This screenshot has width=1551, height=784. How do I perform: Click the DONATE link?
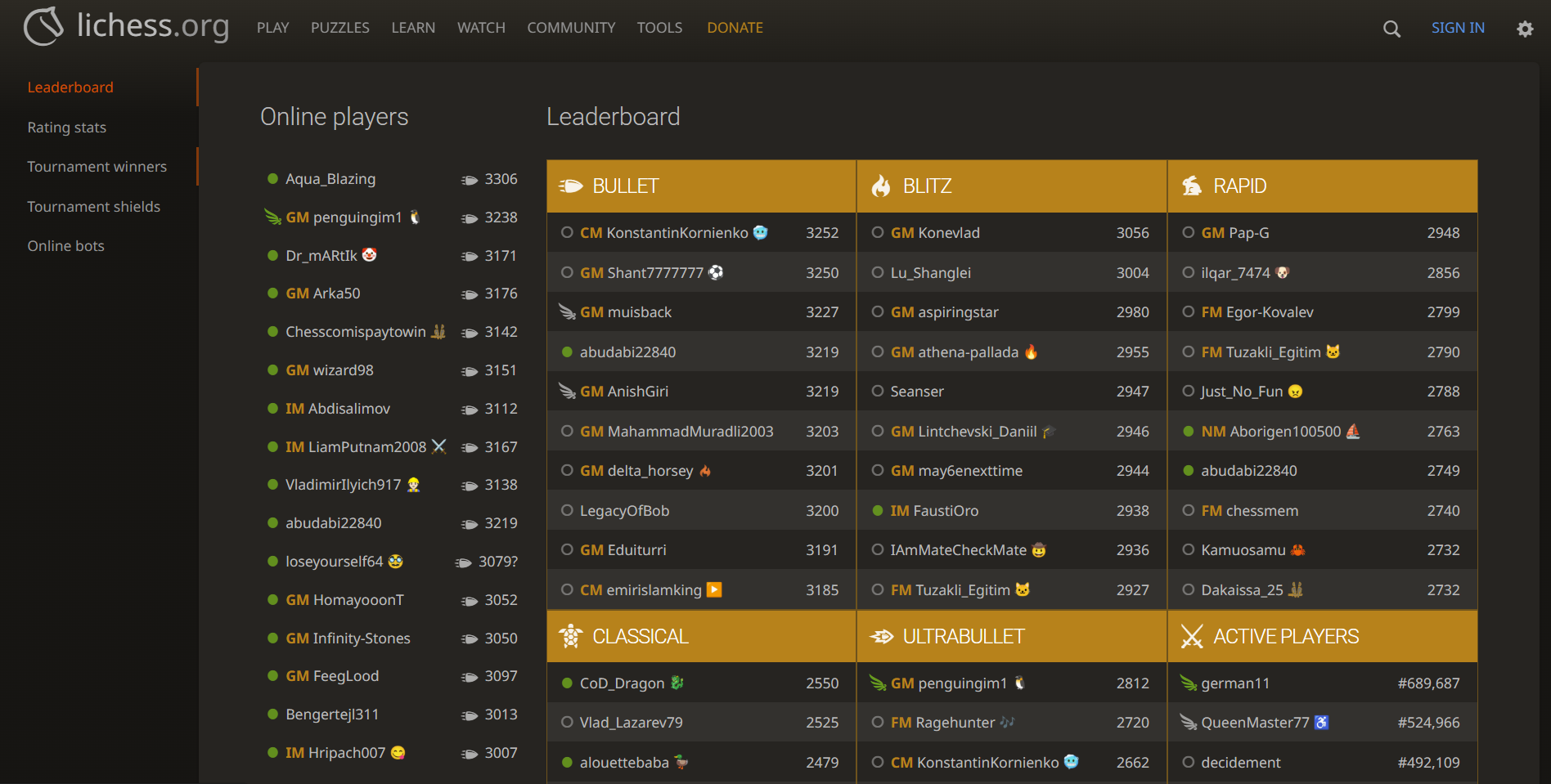735,28
